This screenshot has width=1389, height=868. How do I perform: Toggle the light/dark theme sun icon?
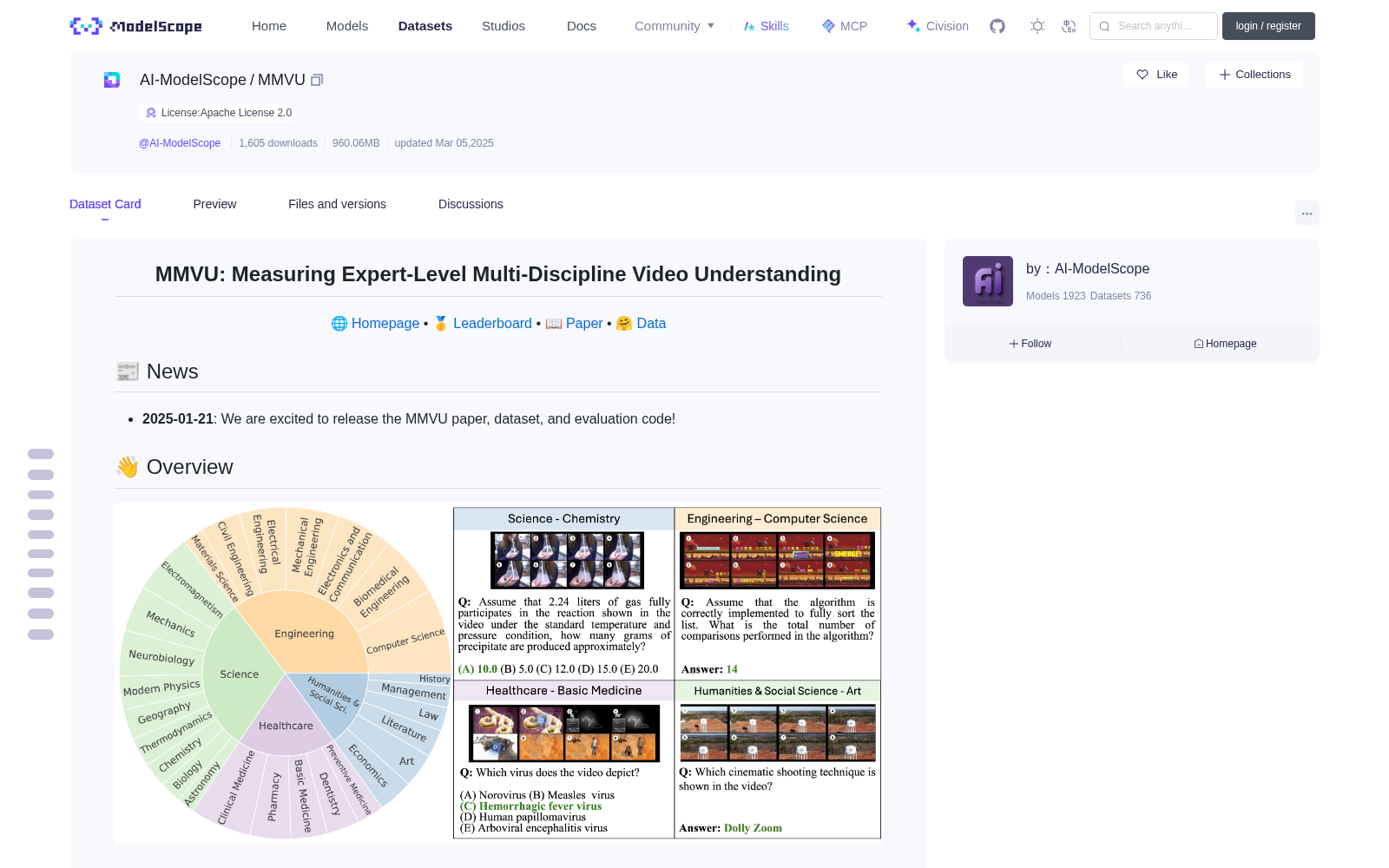pyautogui.click(x=1037, y=26)
